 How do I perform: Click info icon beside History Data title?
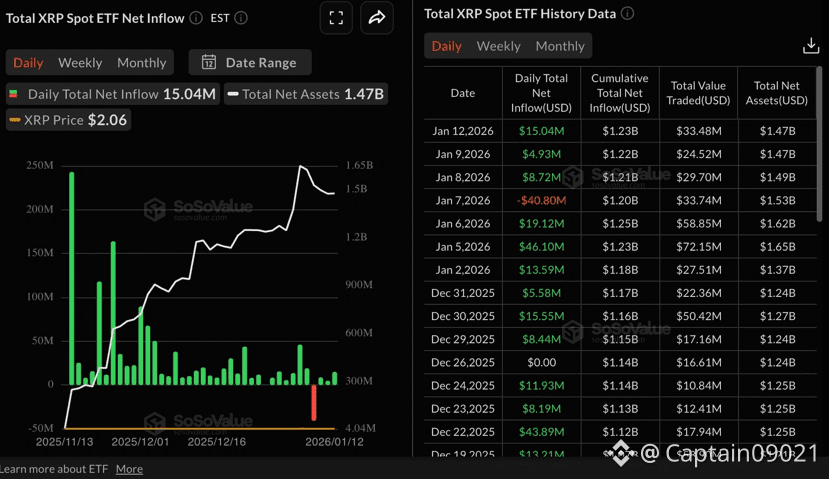tap(627, 14)
